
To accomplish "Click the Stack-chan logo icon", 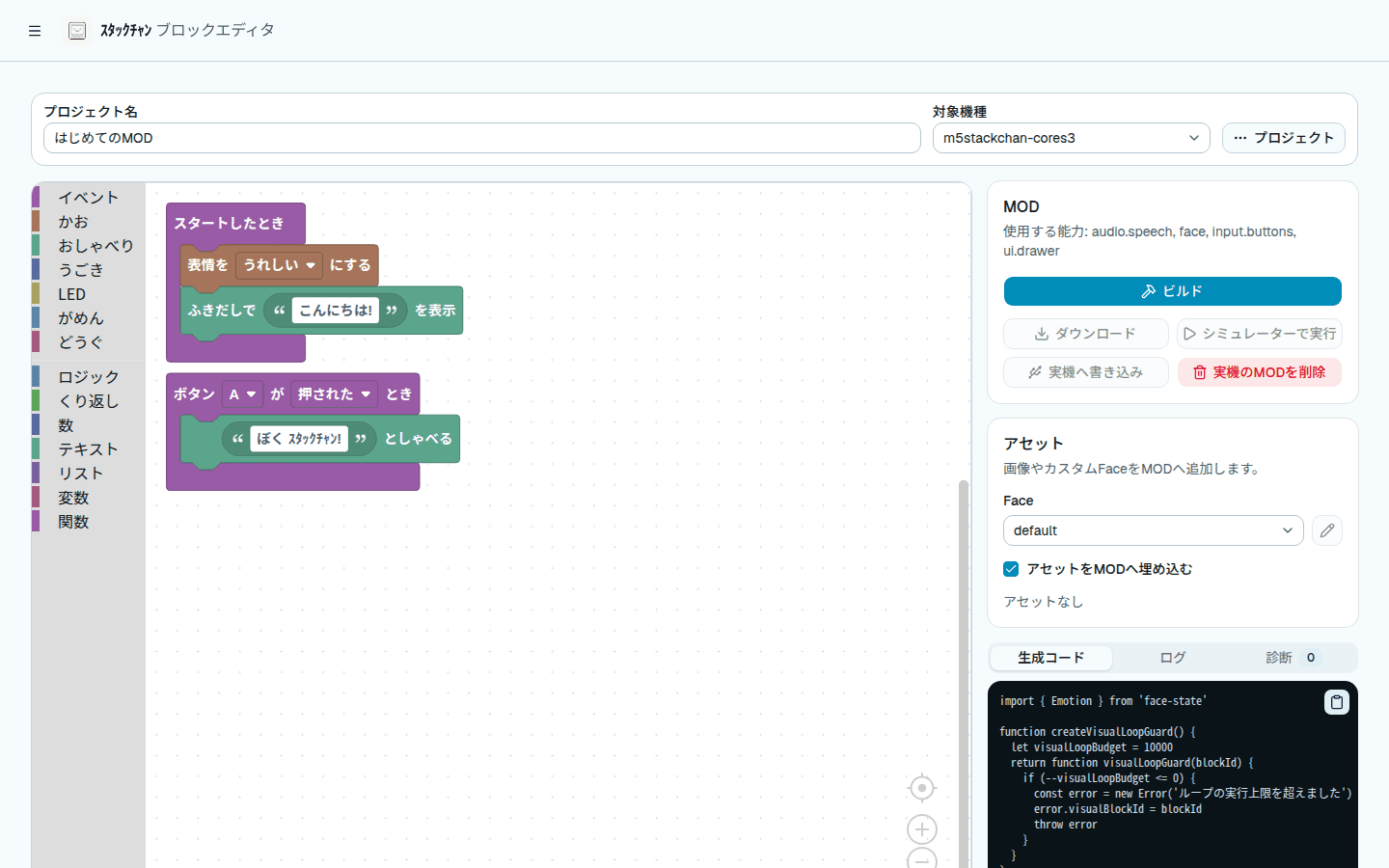I will [77, 31].
